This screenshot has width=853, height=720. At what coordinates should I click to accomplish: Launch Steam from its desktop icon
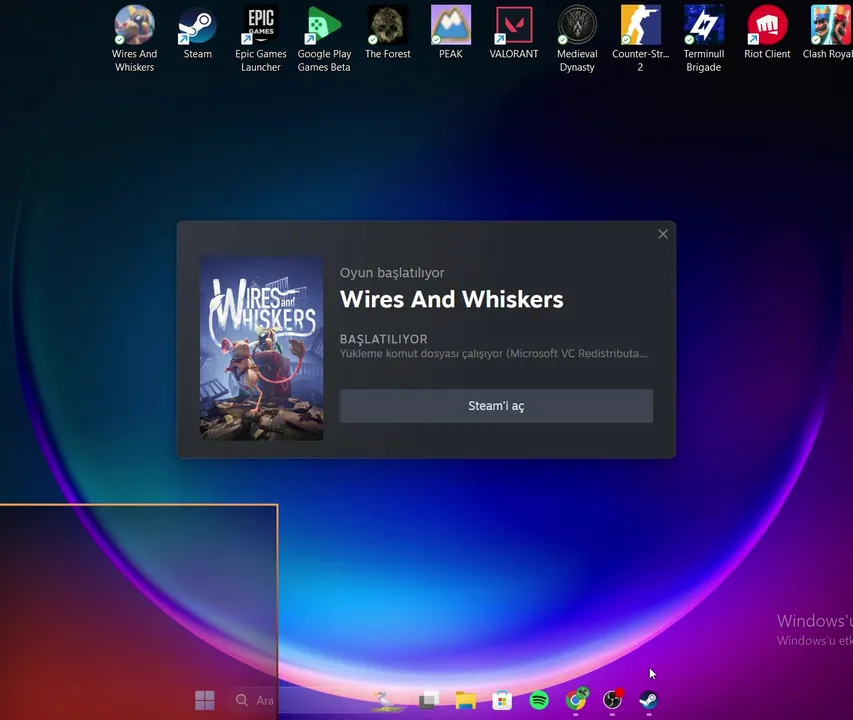coord(197,32)
